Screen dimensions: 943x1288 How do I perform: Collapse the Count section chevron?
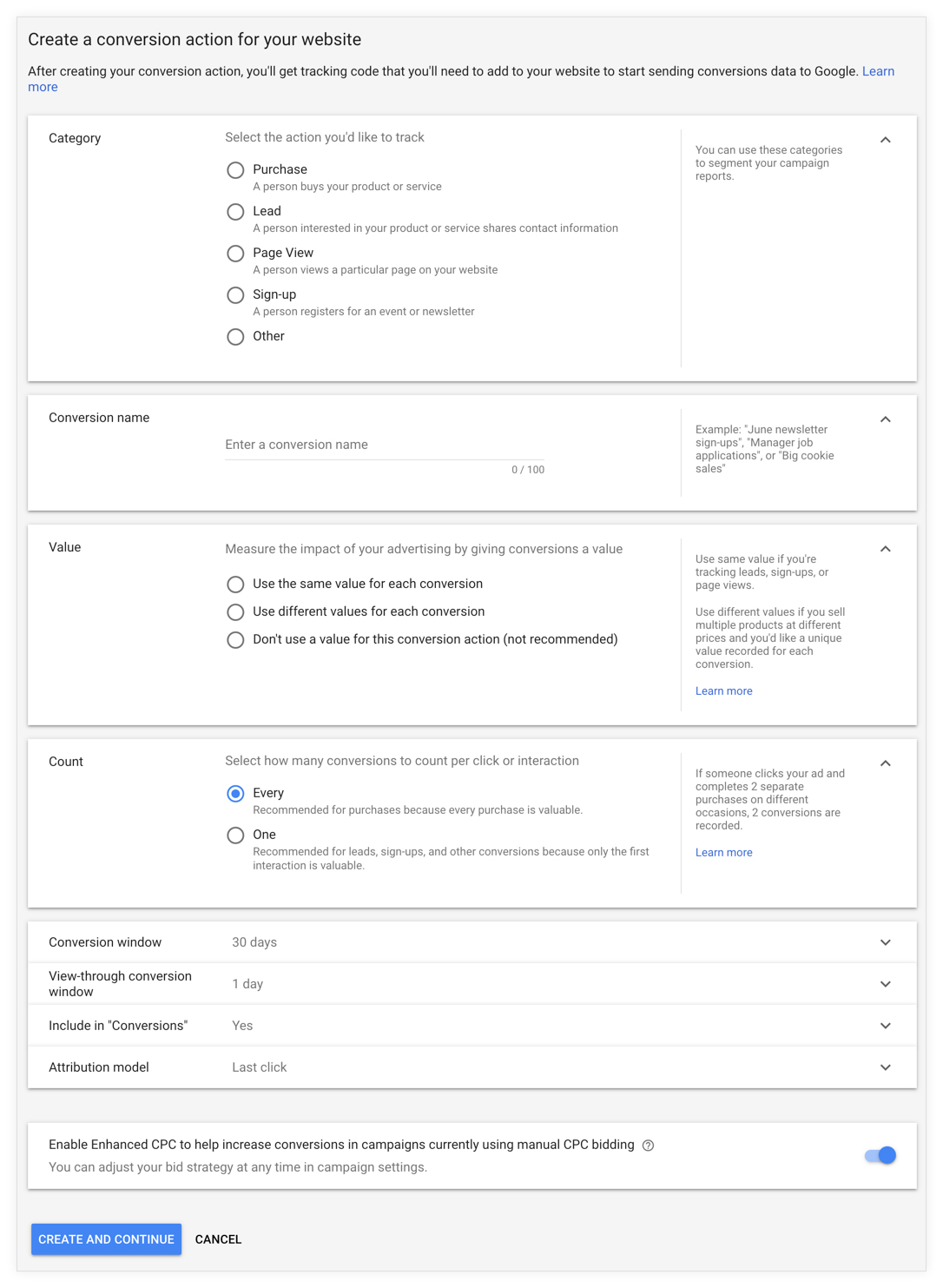(x=886, y=763)
